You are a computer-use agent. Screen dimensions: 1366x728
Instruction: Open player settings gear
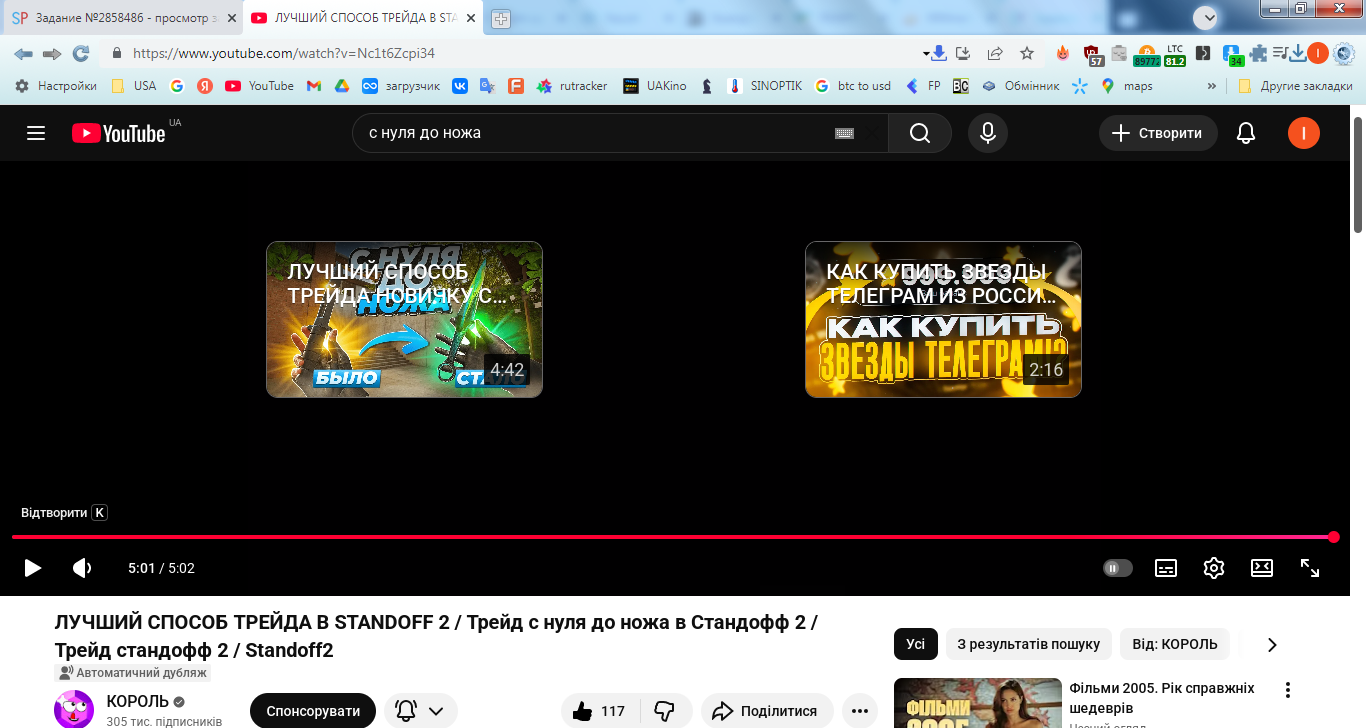coord(1214,568)
